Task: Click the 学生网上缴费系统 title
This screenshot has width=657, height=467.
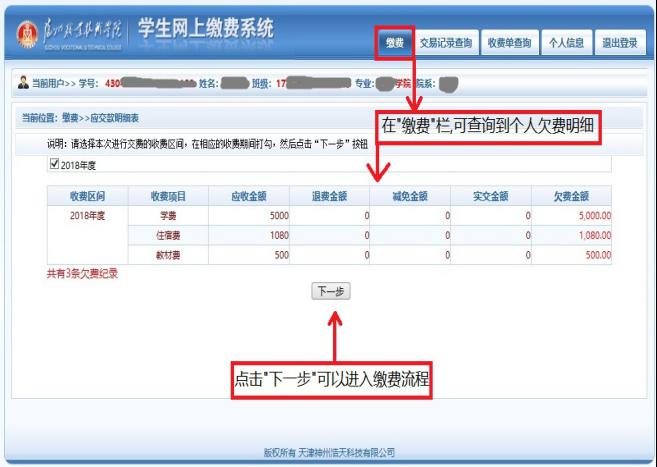Action: pos(204,29)
